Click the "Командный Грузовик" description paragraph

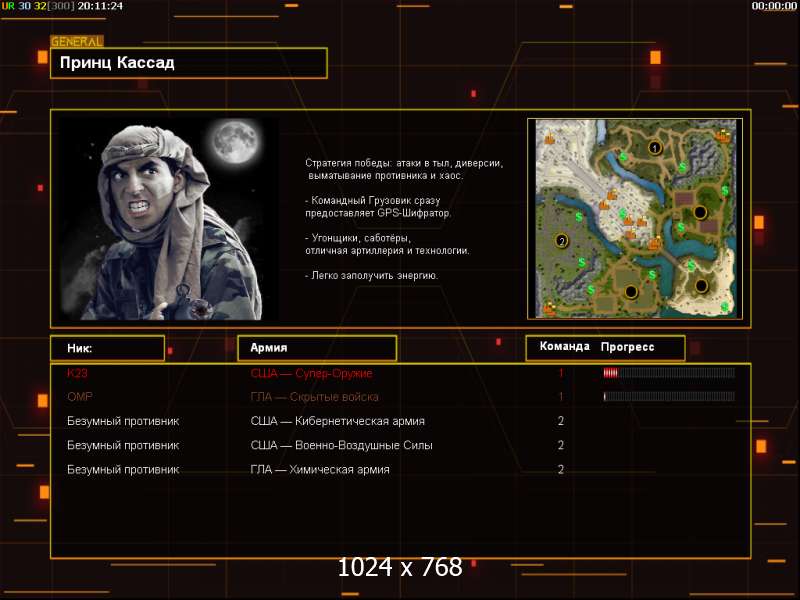[378, 207]
